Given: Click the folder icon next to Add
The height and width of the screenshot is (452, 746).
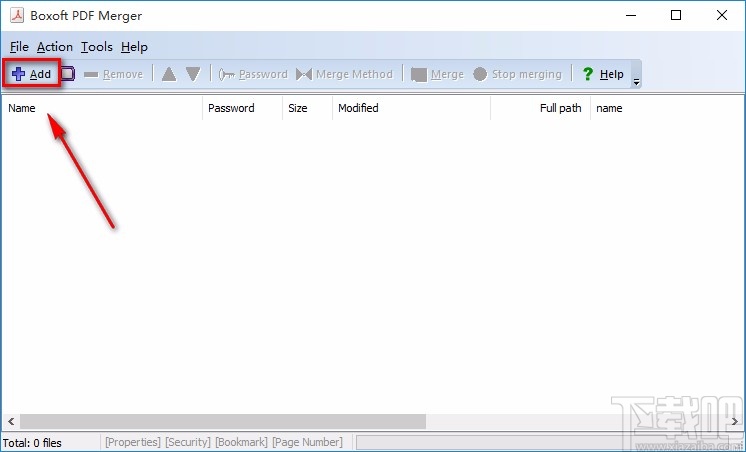Looking at the screenshot, I should click(68, 74).
